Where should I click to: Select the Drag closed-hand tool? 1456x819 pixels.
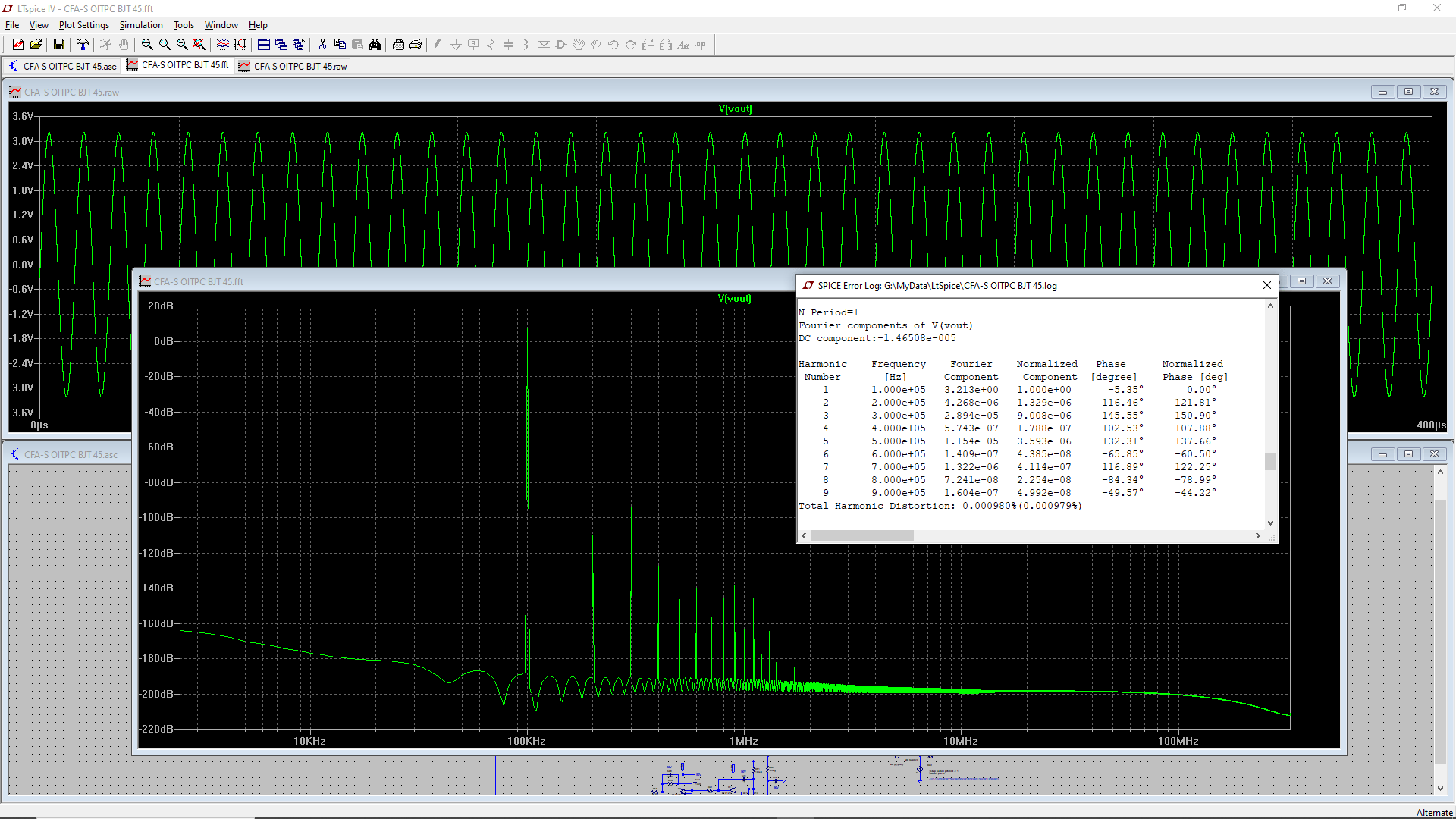point(596,45)
